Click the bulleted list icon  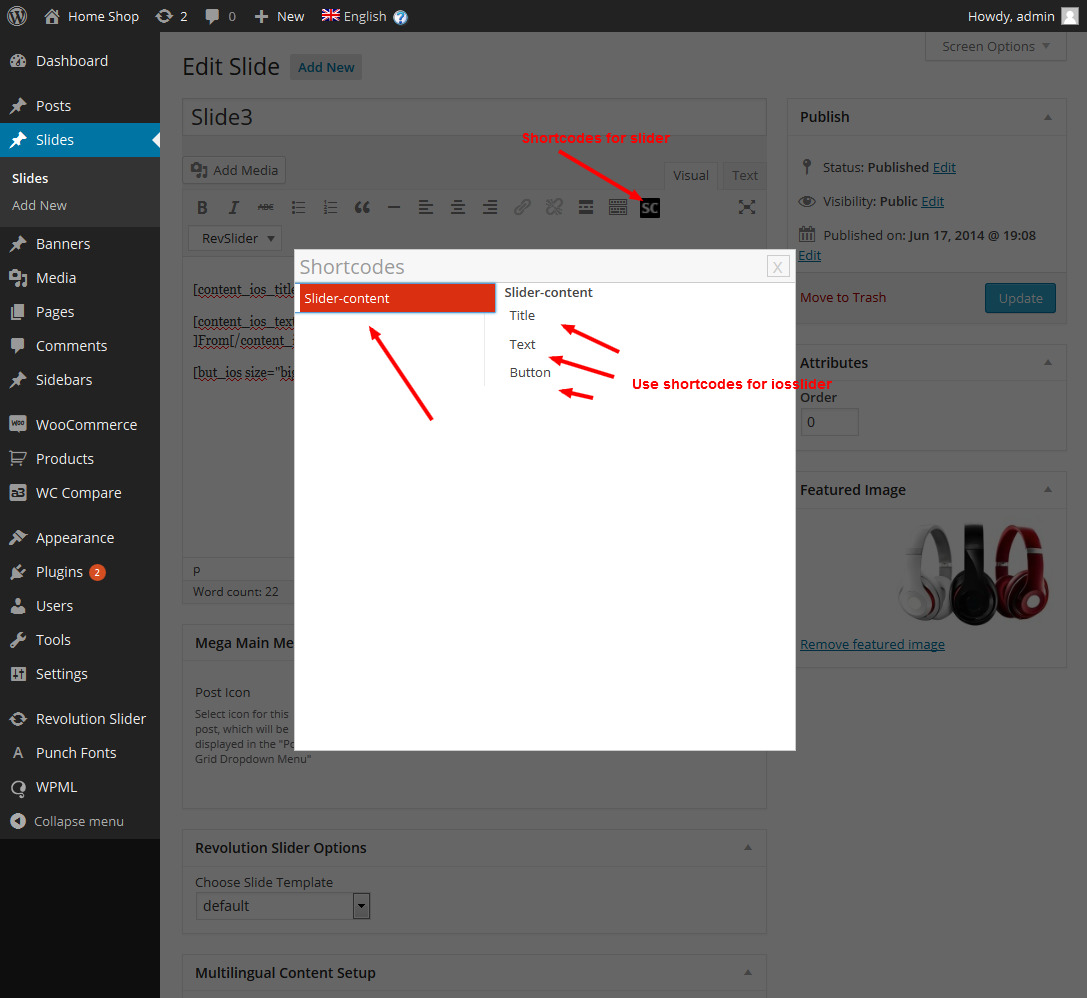coord(298,208)
